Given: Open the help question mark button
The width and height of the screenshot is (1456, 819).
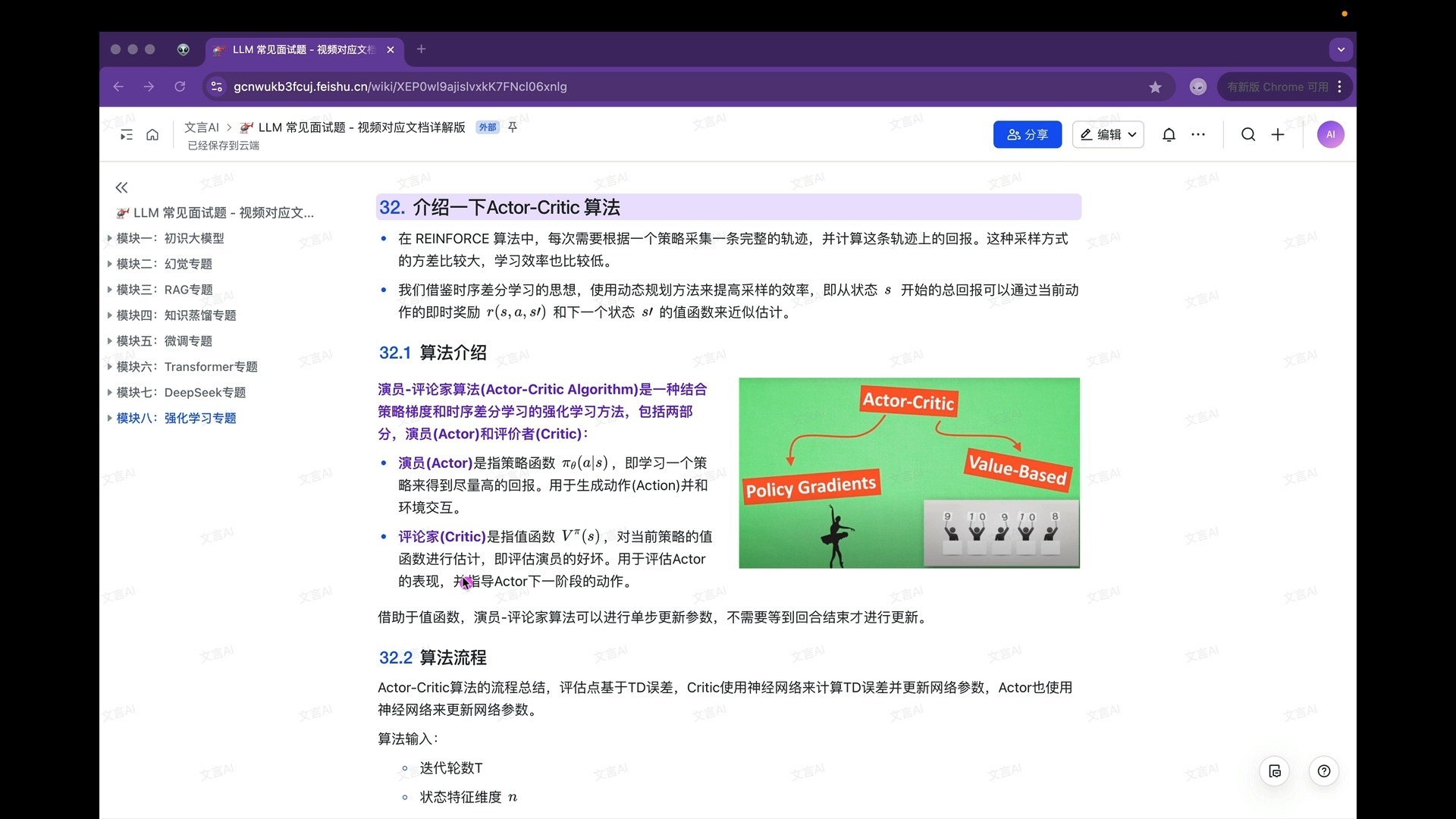Looking at the screenshot, I should pos(1324,771).
